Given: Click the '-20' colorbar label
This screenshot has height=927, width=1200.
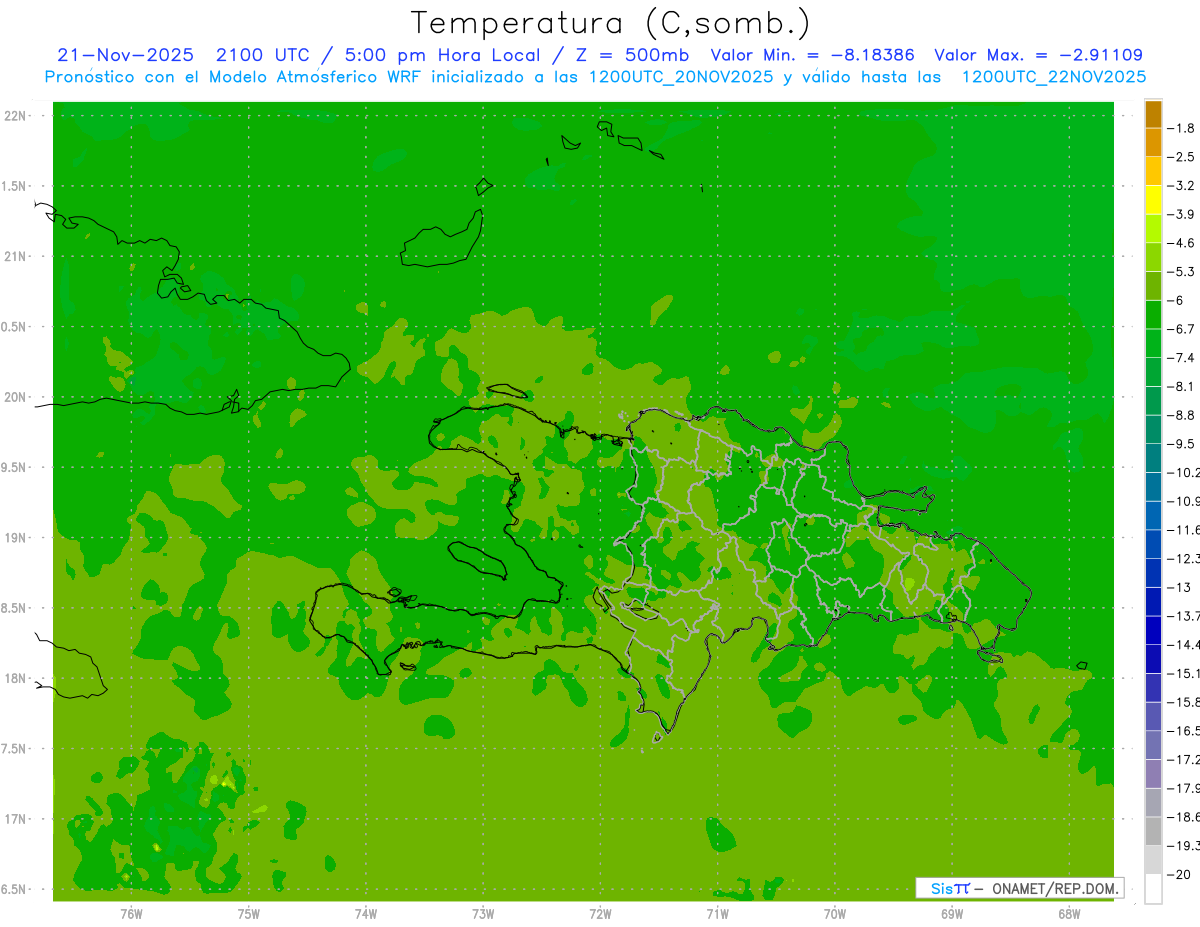Looking at the screenshot, I should pos(1179,874).
